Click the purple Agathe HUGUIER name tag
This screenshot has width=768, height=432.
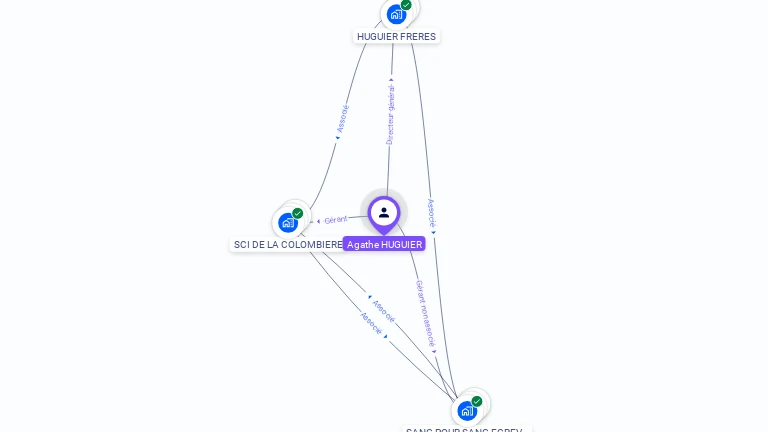click(x=384, y=244)
